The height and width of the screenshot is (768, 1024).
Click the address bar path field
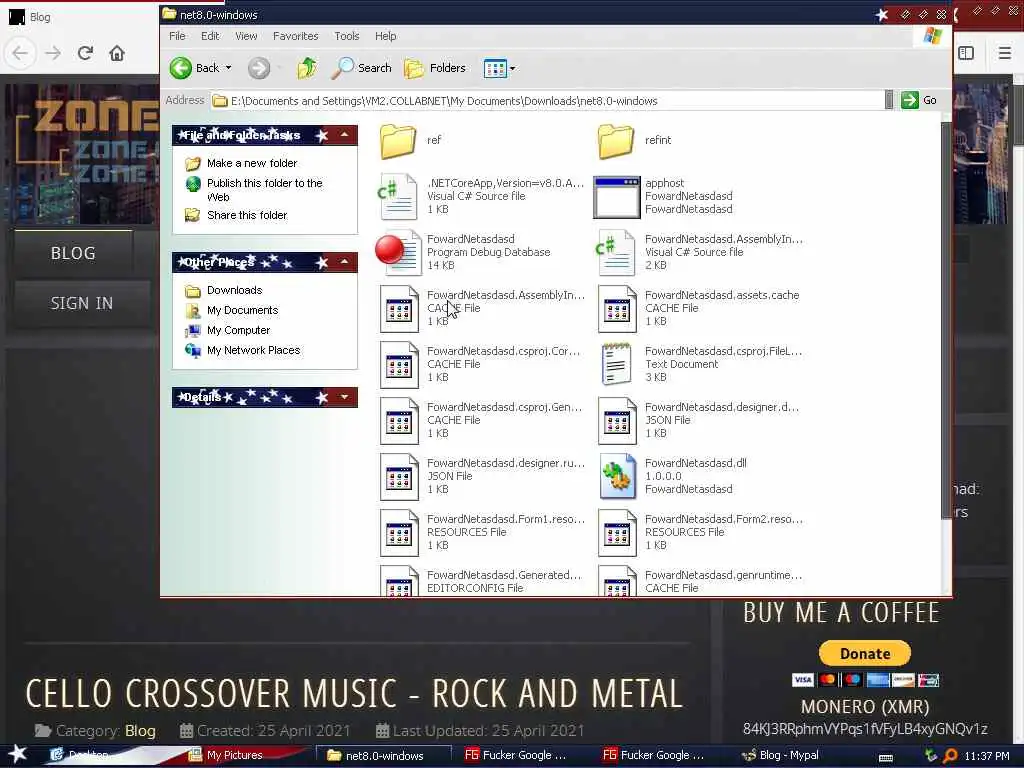click(x=547, y=101)
